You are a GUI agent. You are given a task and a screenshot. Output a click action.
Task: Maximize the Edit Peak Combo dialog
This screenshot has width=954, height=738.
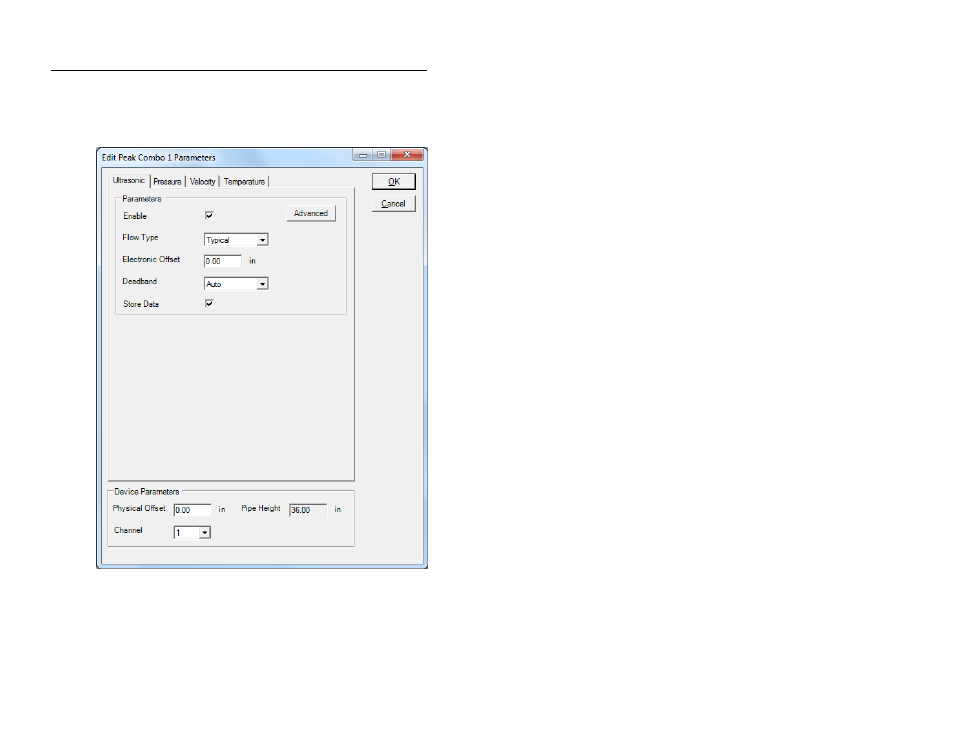pyautogui.click(x=381, y=156)
